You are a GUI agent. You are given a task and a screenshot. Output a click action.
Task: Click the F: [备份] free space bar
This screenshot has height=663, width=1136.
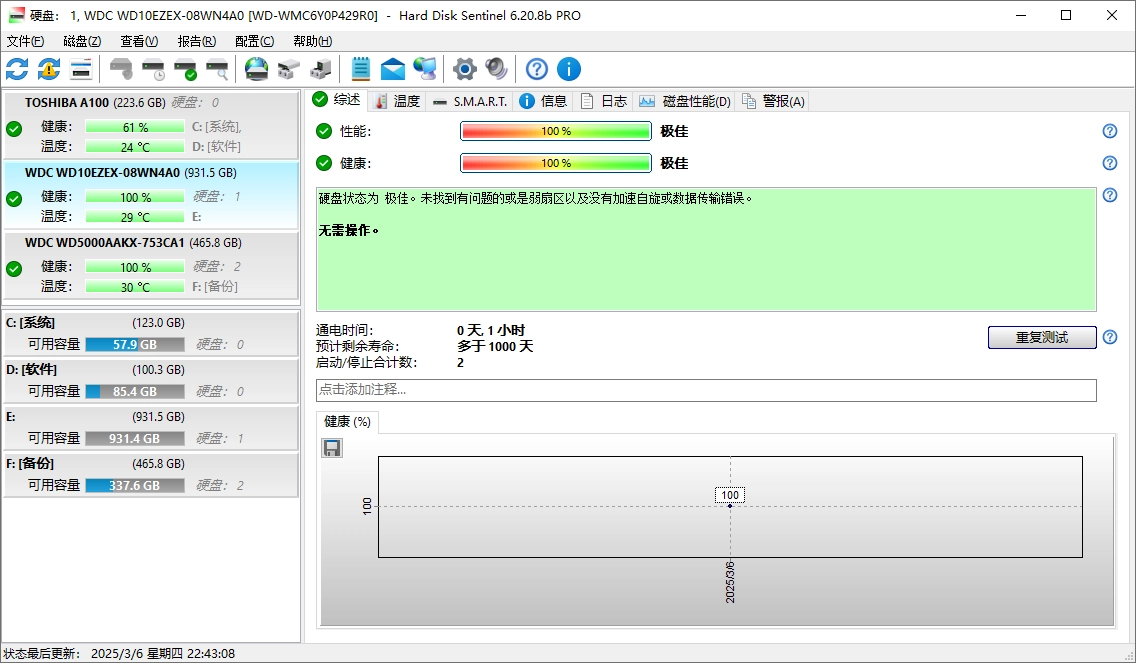click(135, 485)
